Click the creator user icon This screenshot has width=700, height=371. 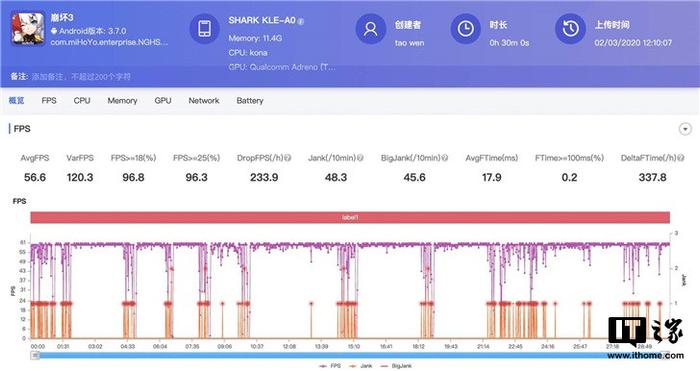(x=370, y=29)
